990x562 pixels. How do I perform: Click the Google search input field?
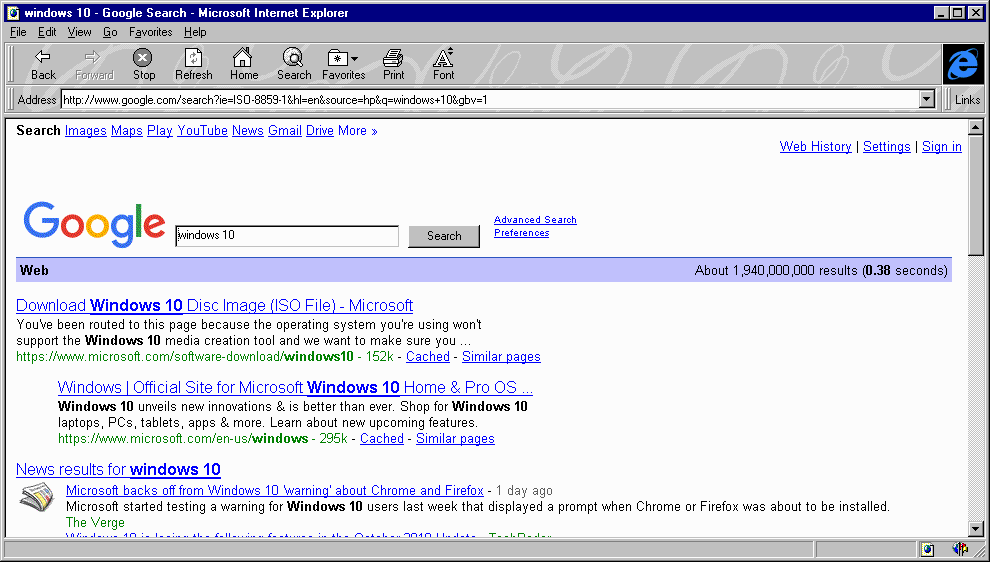coord(287,236)
